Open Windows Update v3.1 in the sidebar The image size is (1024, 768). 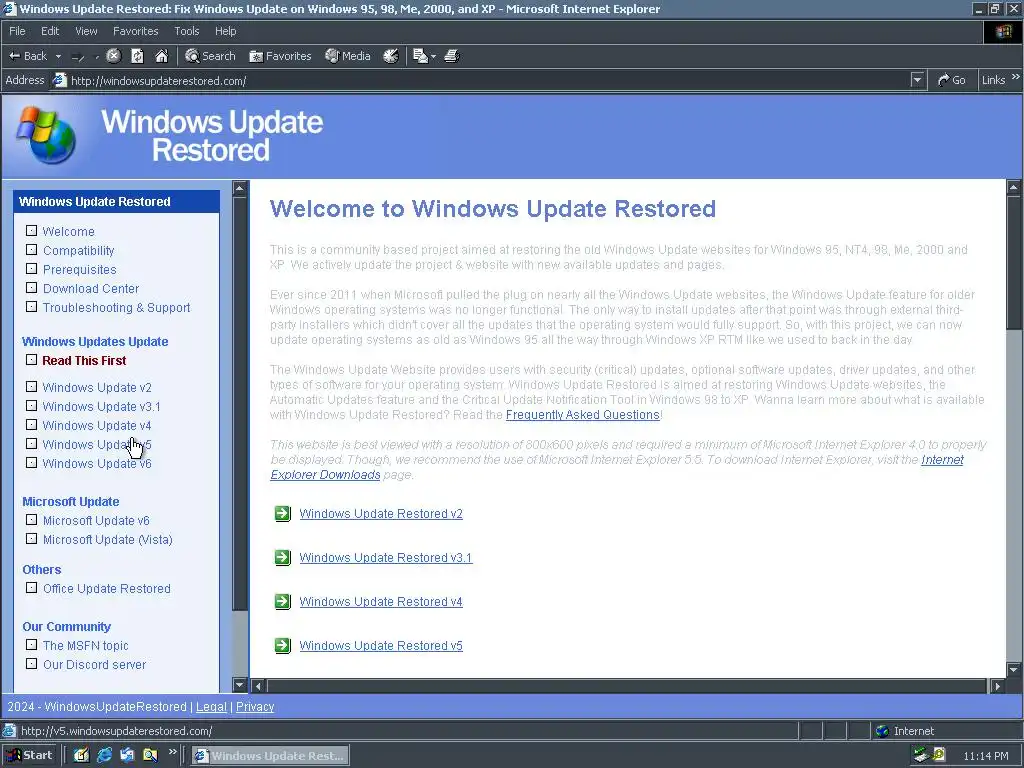101,406
